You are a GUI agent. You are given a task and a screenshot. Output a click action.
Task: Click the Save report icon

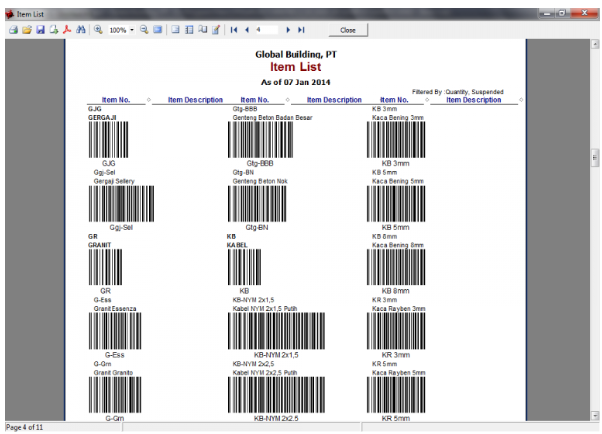[40, 31]
